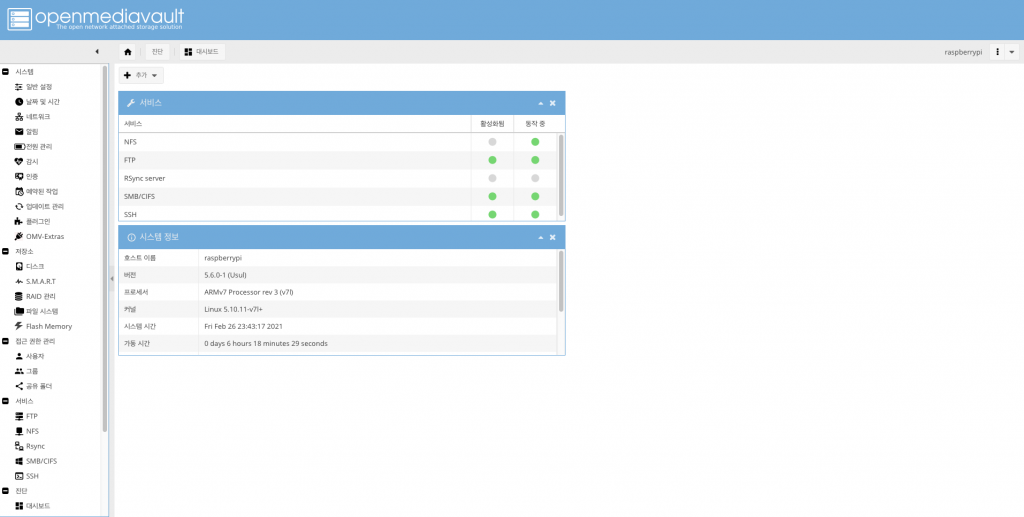The image size is (1024, 517).
Task: Click the raspberrypi username at top right
Action: (x=963, y=52)
